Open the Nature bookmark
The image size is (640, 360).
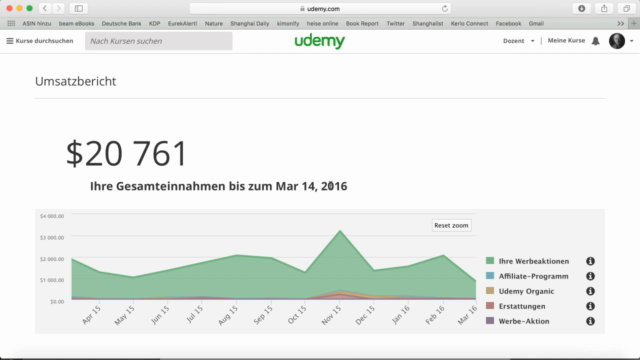[214, 24]
